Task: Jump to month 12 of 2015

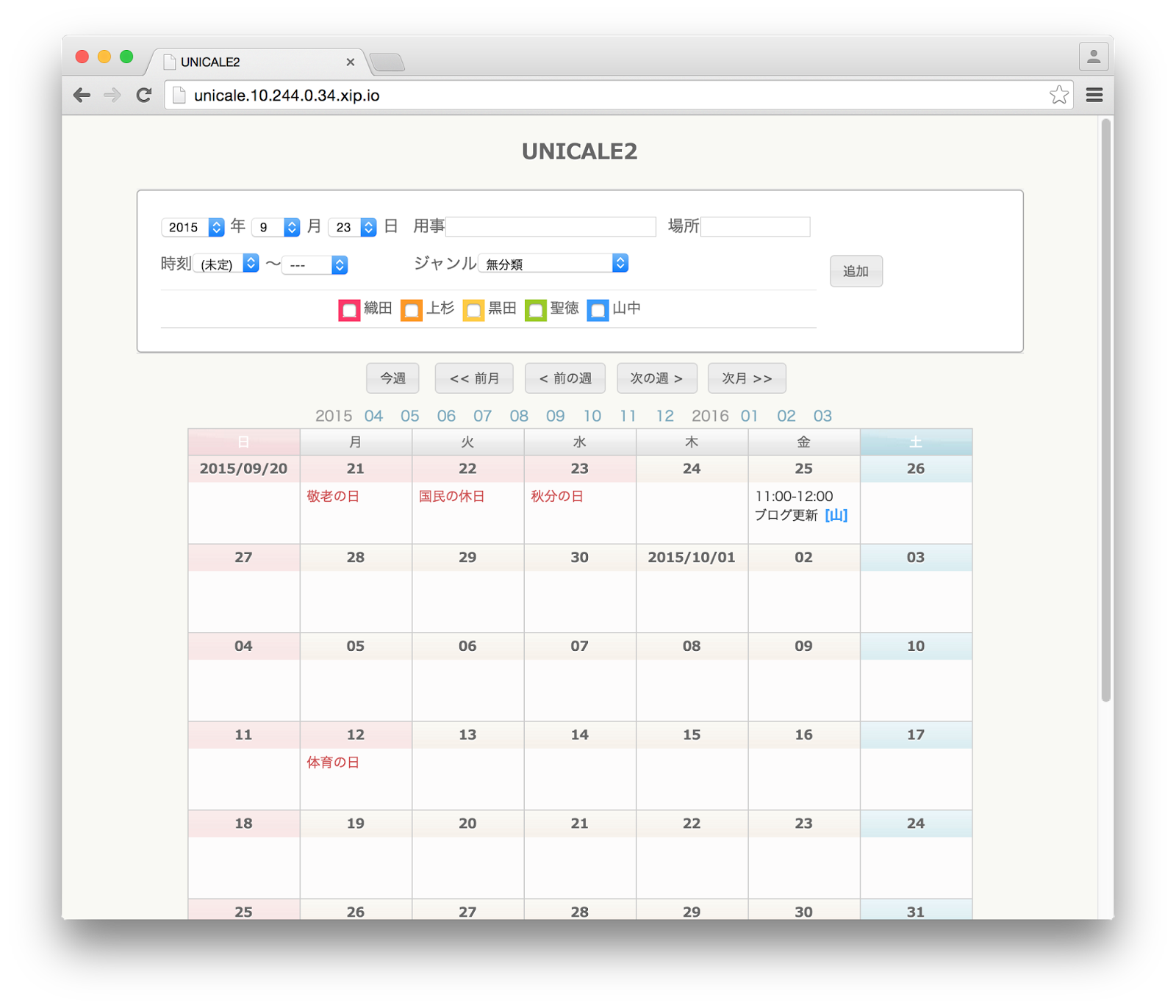Action: (x=665, y=416)
